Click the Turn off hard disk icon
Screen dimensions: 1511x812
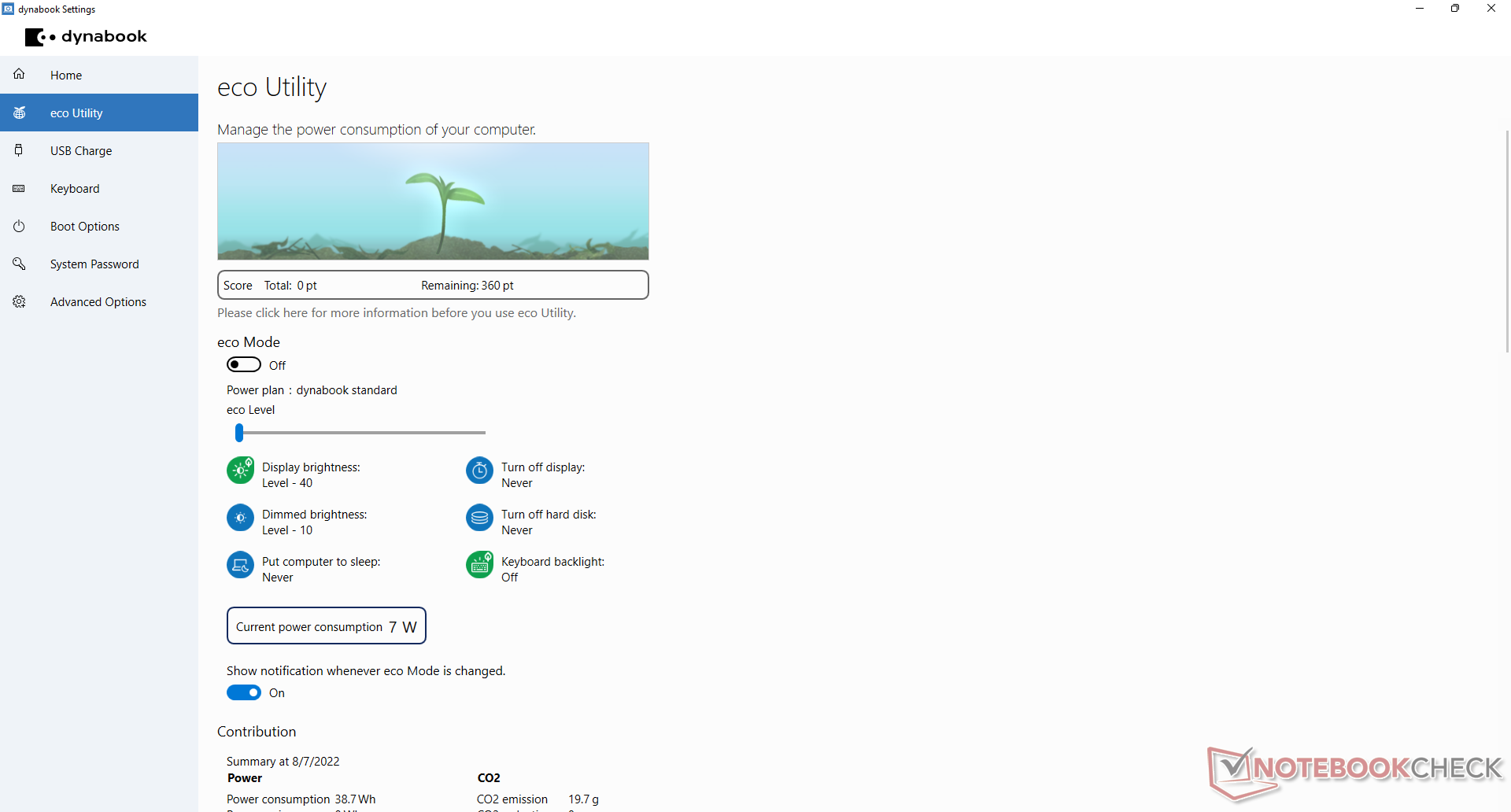(479, 518)
